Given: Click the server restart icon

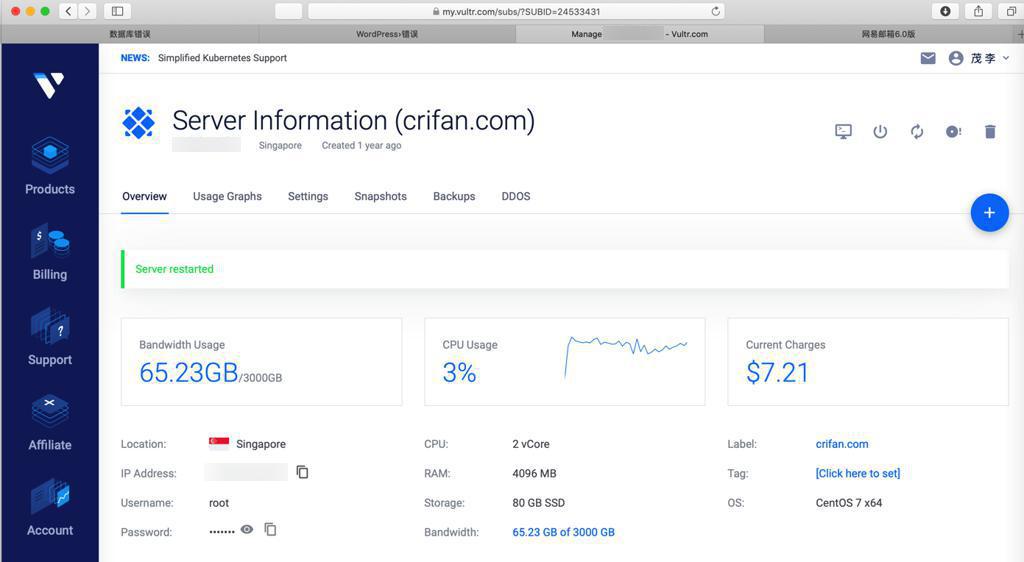Looking at the screenshot, I should click(x=917, y=132).
